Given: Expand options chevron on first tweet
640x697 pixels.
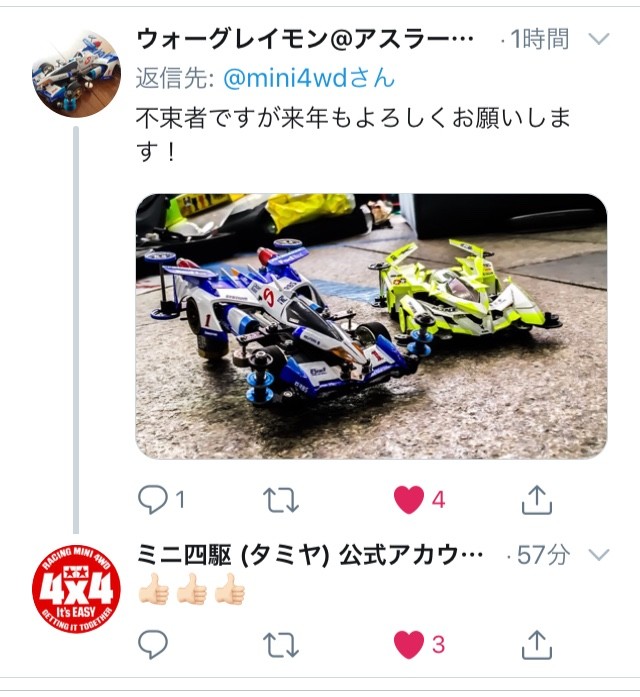Looking at the screenshot, I should coord(599,39).
